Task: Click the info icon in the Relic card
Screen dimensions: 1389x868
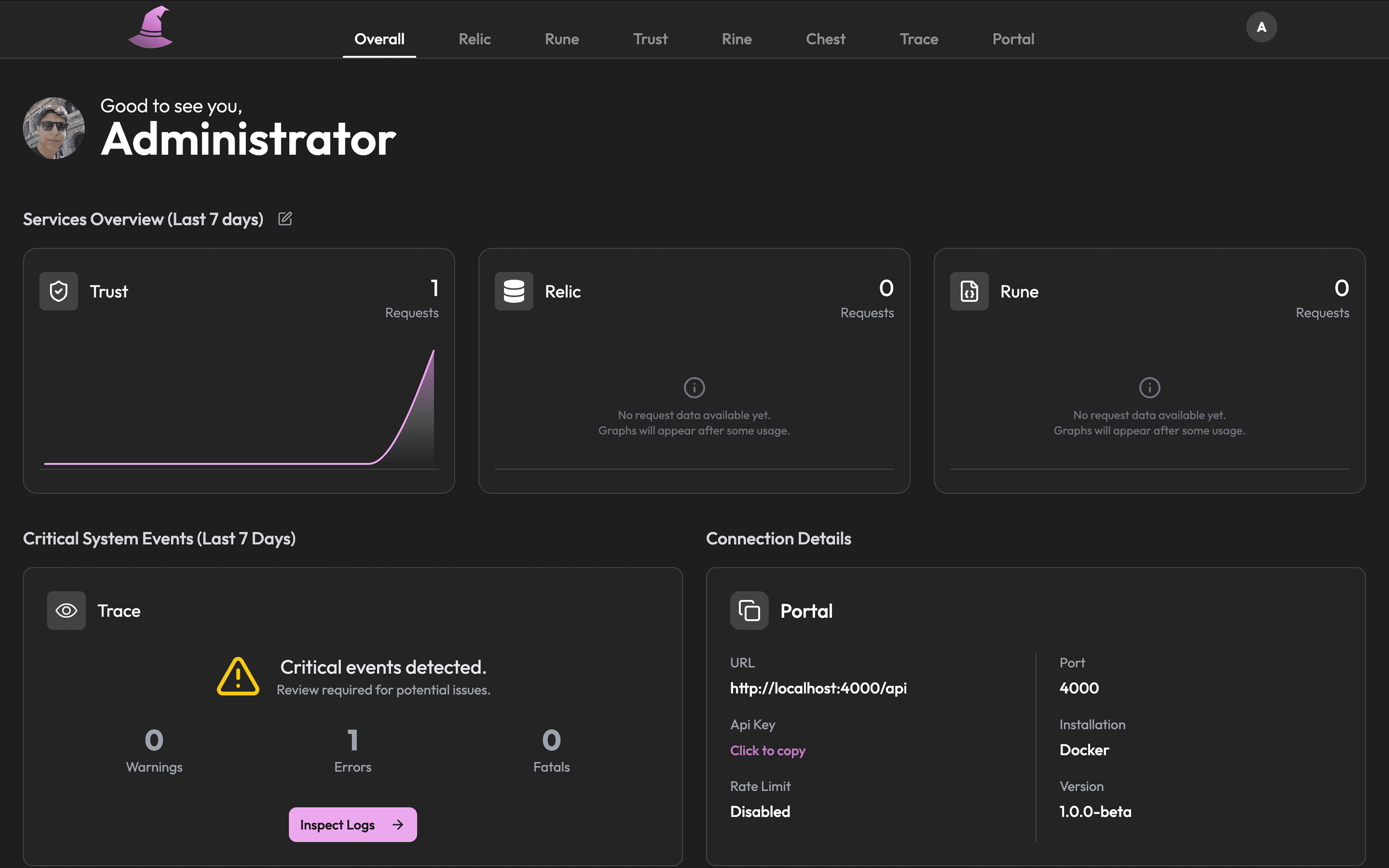Action: [x=694, y=387]
